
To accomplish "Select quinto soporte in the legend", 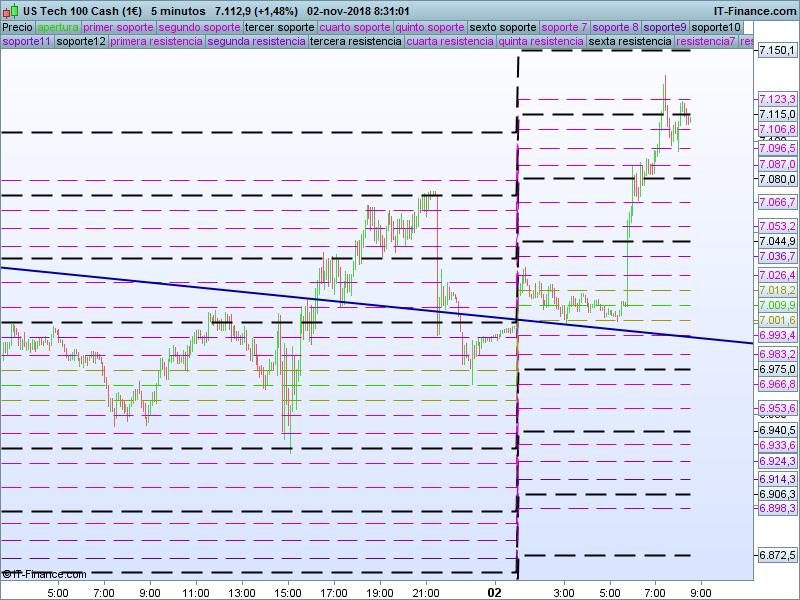I will [430, 28].
